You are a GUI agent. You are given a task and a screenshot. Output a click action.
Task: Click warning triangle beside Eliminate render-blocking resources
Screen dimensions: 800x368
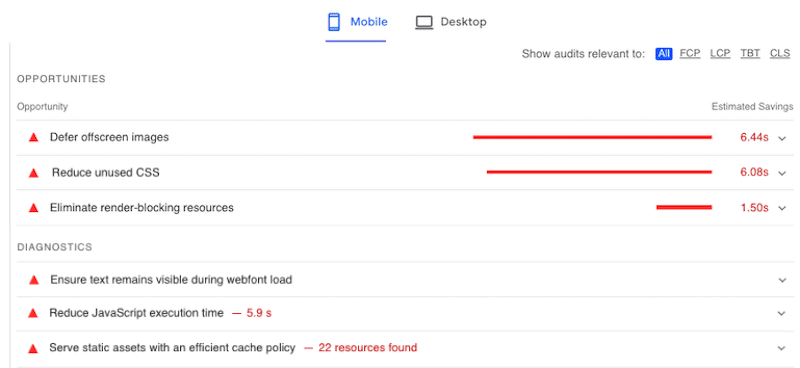pyautogui.click(x=34, y=208)
